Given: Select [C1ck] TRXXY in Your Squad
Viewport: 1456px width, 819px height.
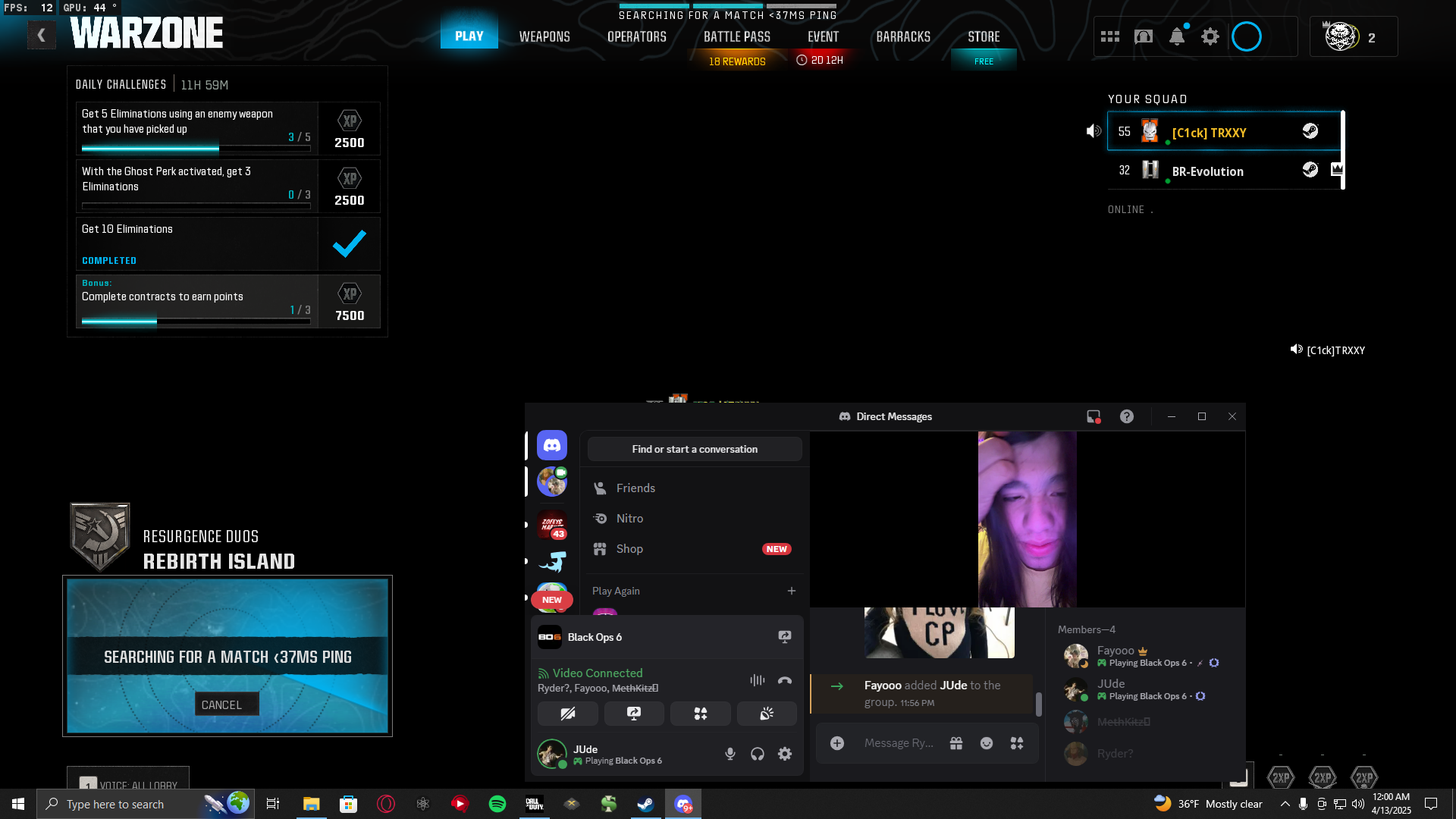Looking at the screenshot, I should pos(1225,132).
